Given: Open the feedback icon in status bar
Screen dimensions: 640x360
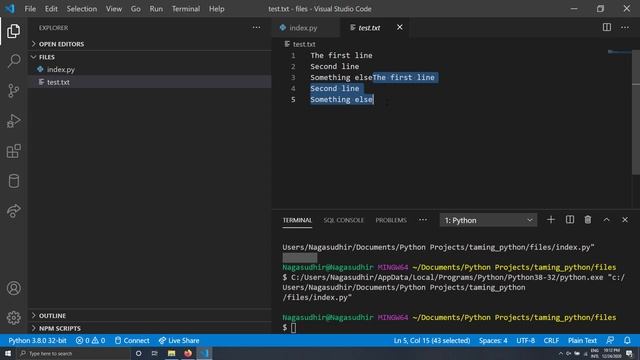Looking at the screenshot, I should [x=610, y=340].
